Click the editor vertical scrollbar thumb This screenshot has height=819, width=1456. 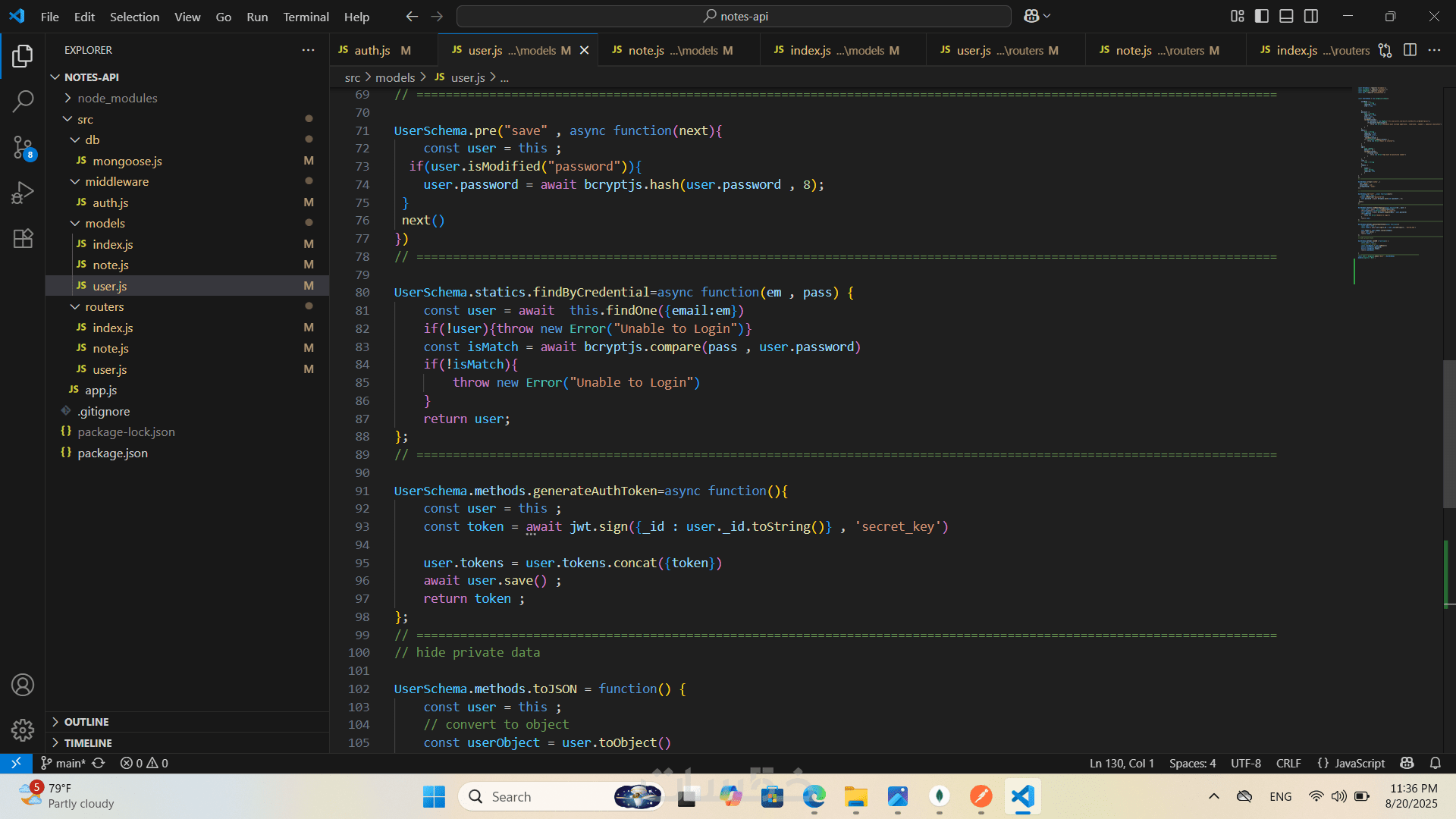point(1448,432)
